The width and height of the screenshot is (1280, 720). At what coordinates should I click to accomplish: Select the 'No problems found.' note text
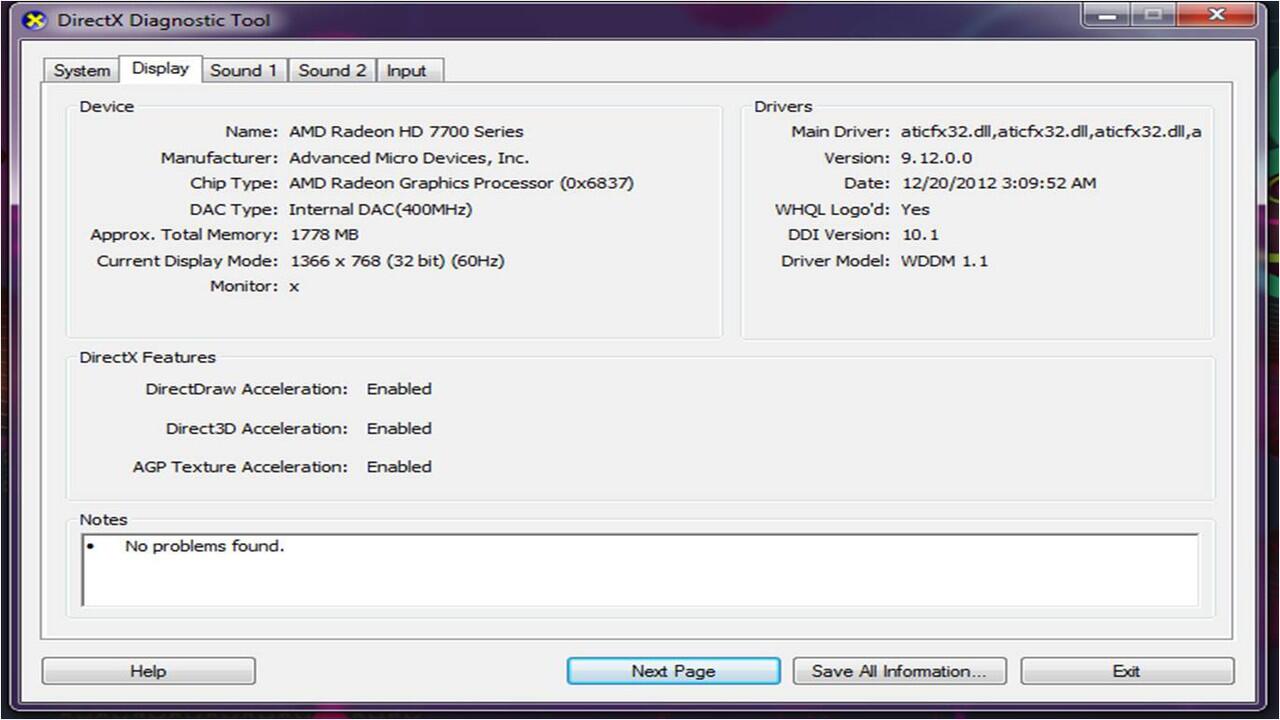coord(205,547)
